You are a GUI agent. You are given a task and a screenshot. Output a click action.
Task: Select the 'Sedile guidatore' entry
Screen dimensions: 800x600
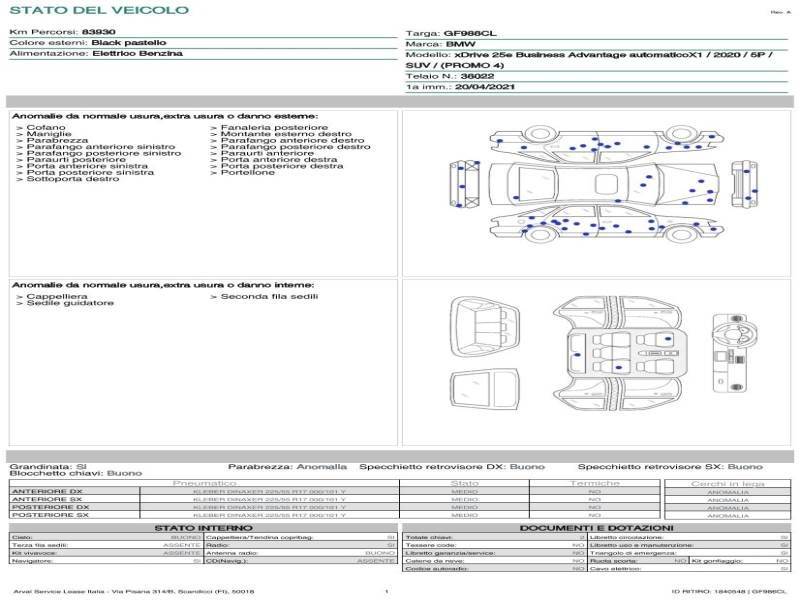tap(70, 303)
